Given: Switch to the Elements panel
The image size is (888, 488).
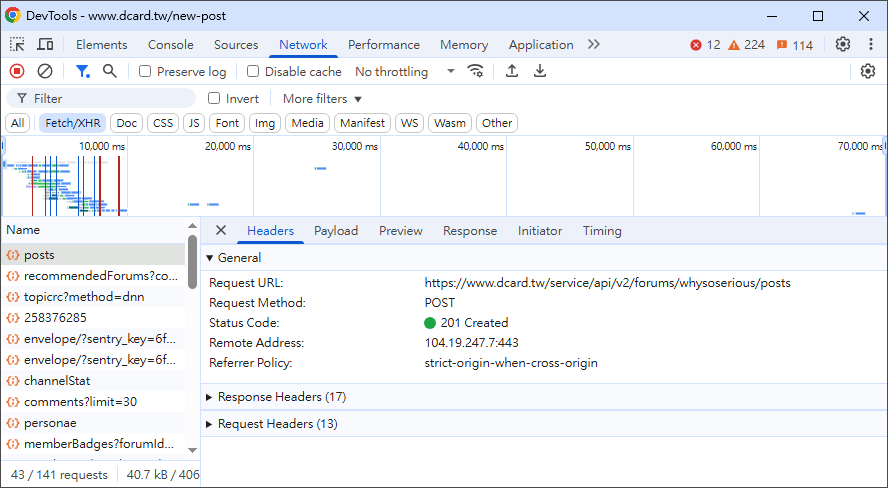Looking at the screenshot, I should pos(101,45).
